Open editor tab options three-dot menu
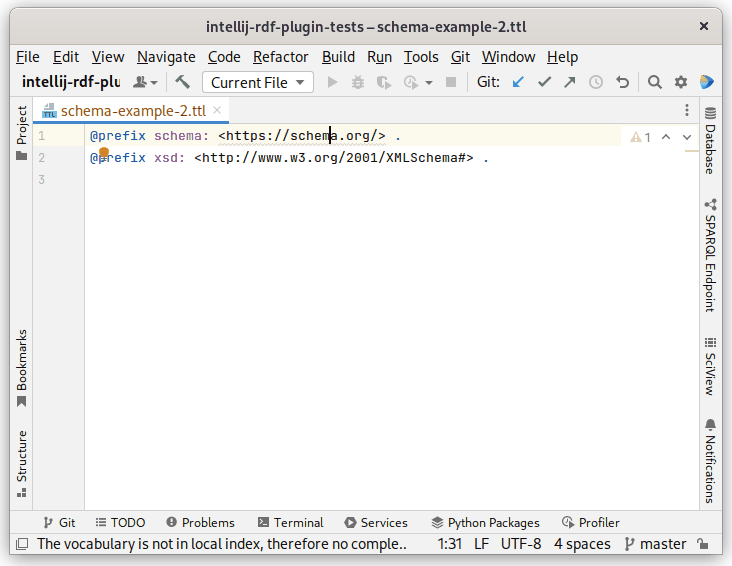732x566 pixels. (x=687, y=110)
